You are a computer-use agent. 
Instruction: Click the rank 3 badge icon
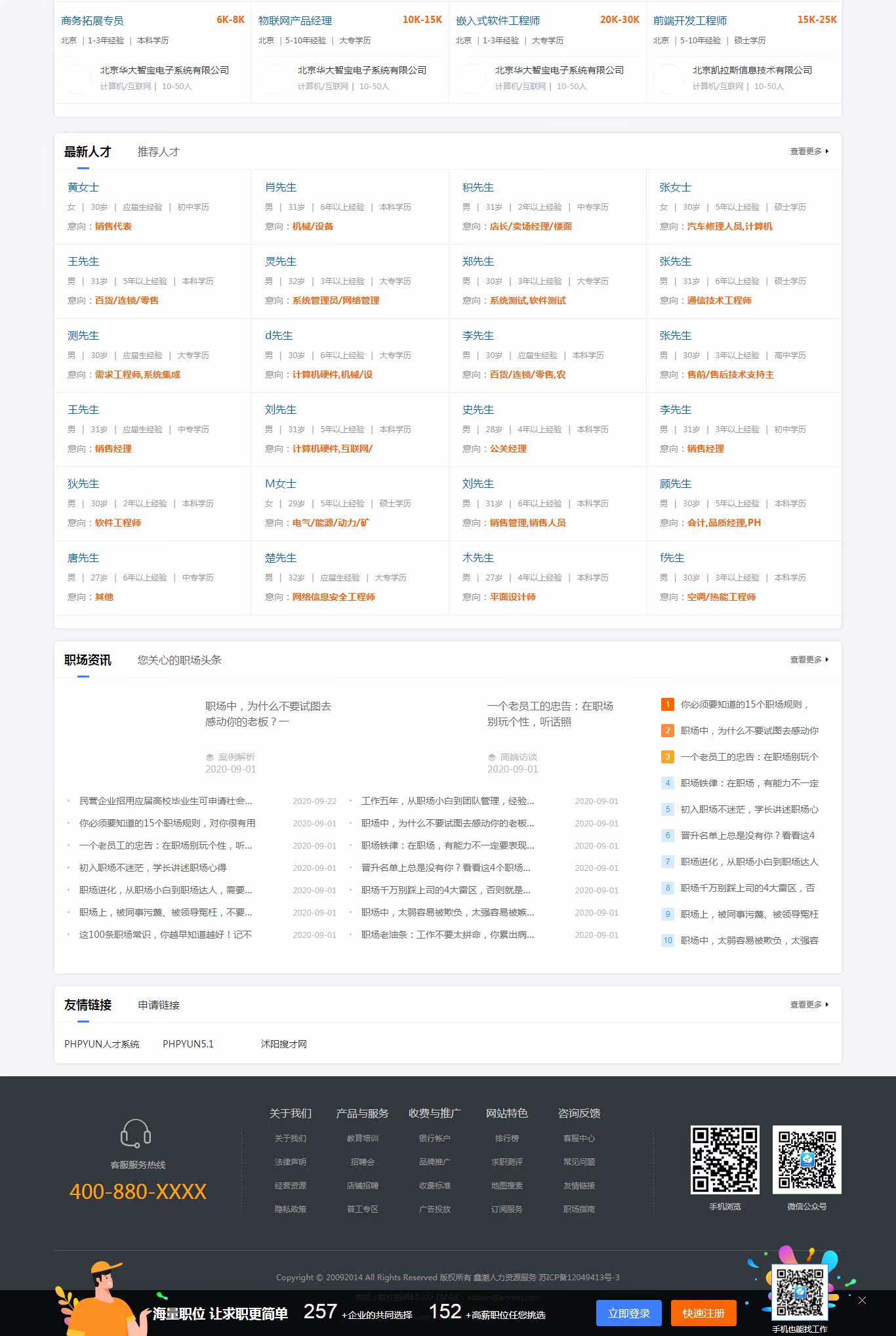coord(668,757)
